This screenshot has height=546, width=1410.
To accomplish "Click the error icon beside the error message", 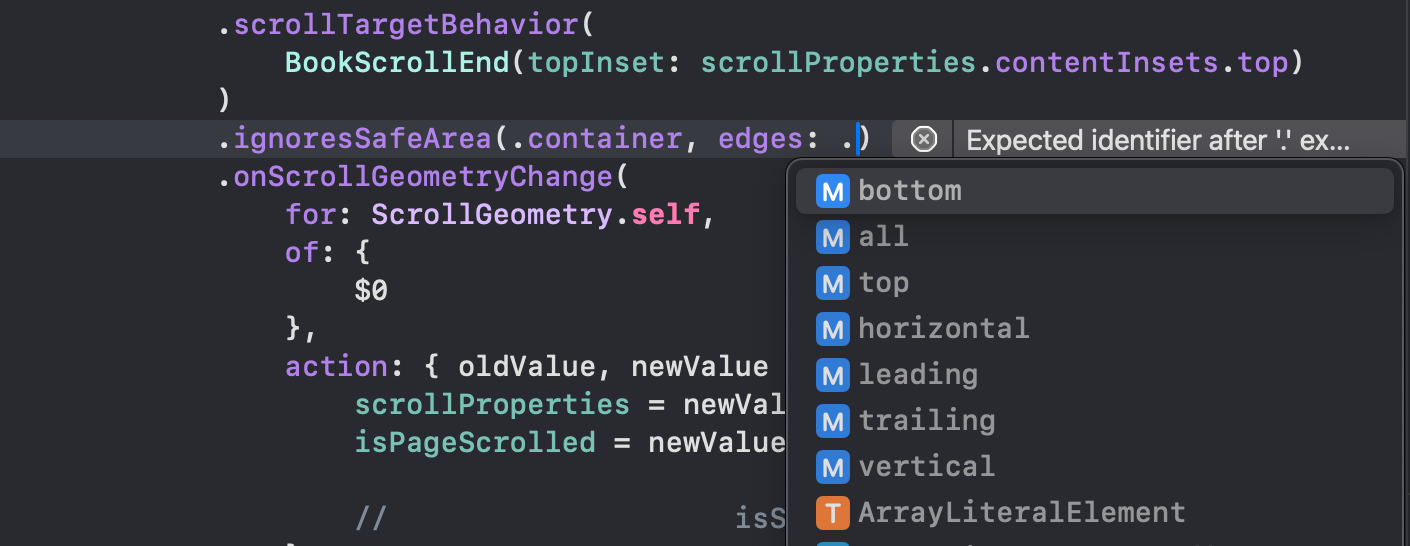I will click(925, 140).
